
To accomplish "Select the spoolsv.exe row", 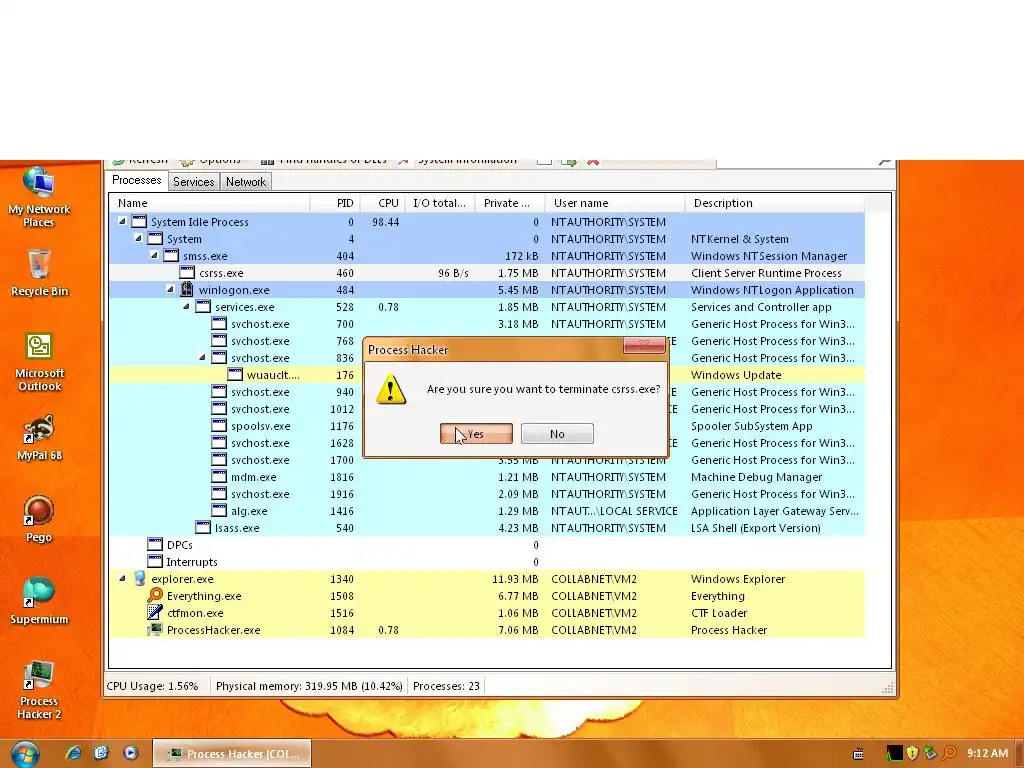I will 487,426.
